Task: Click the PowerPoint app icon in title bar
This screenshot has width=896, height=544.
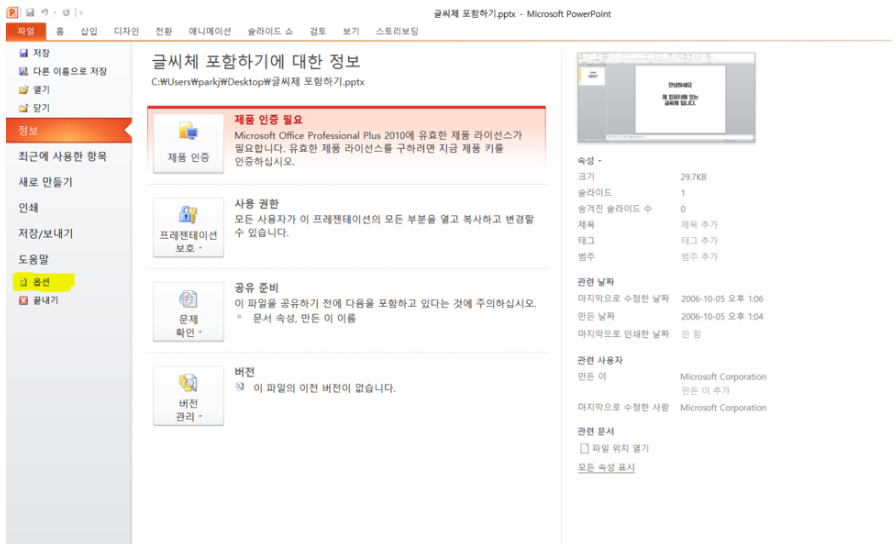Action: point(12,12)
